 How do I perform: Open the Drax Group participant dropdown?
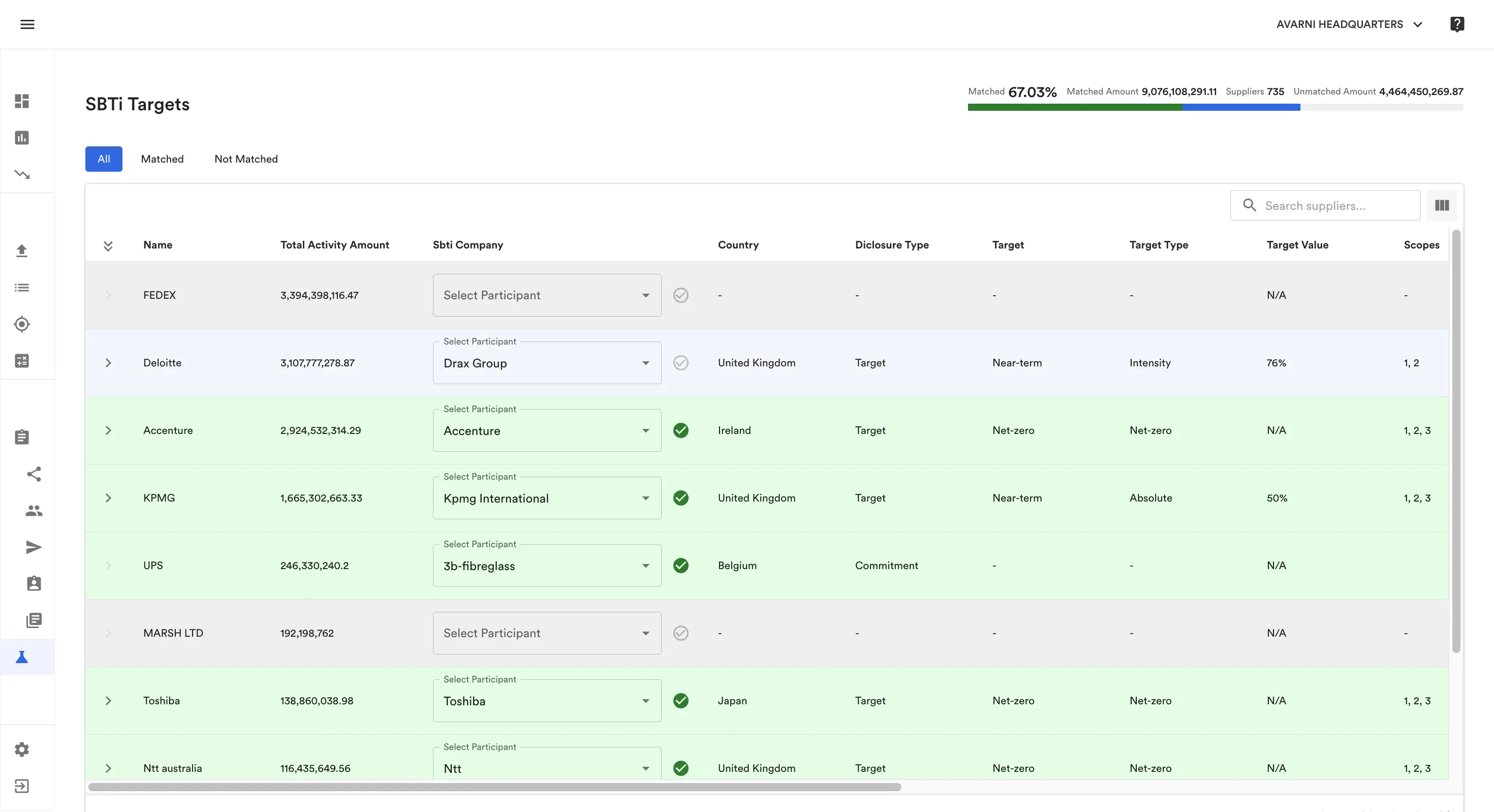(547, 363)
